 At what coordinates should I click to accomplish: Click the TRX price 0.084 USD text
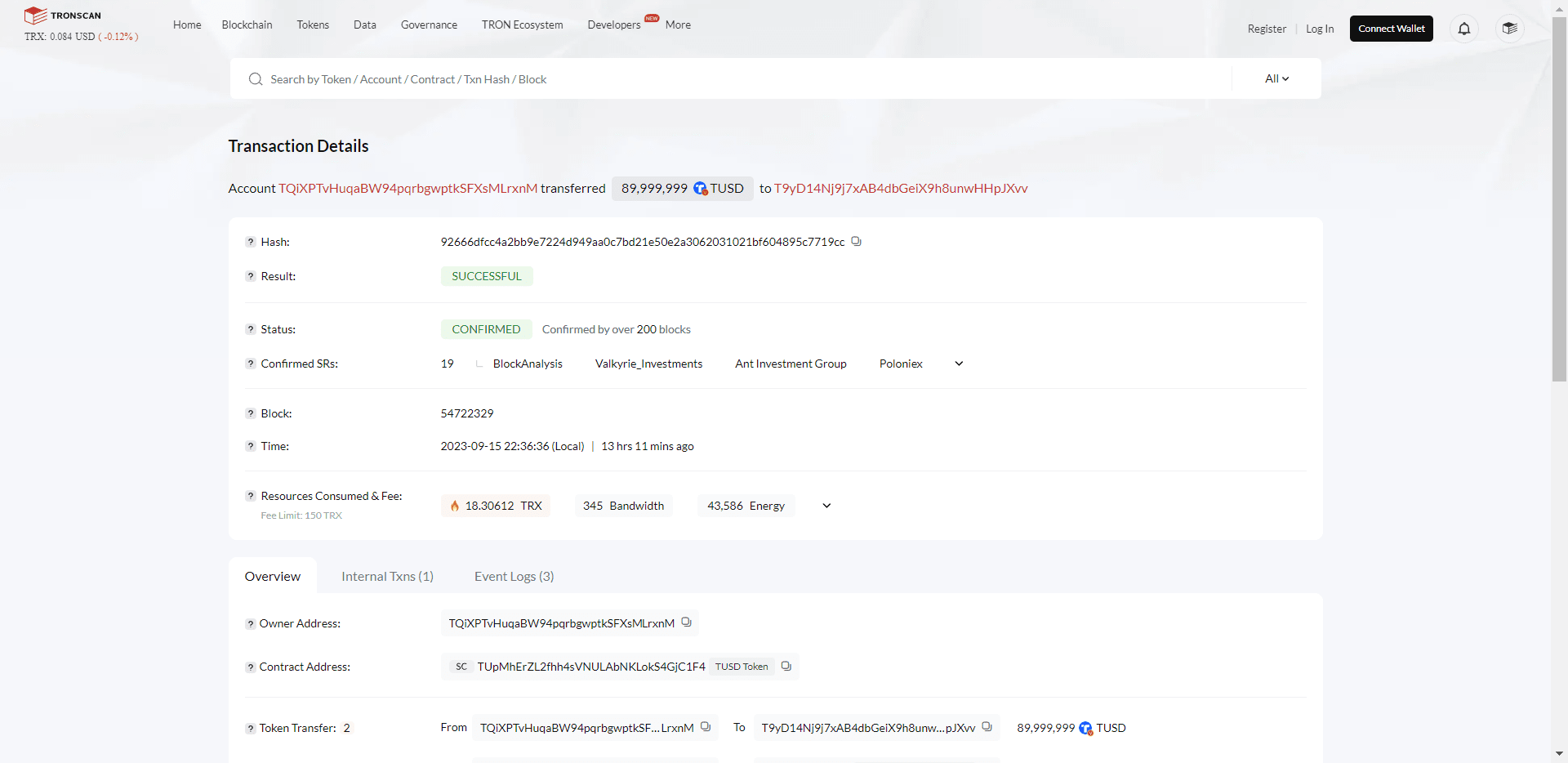pos(81,37)
